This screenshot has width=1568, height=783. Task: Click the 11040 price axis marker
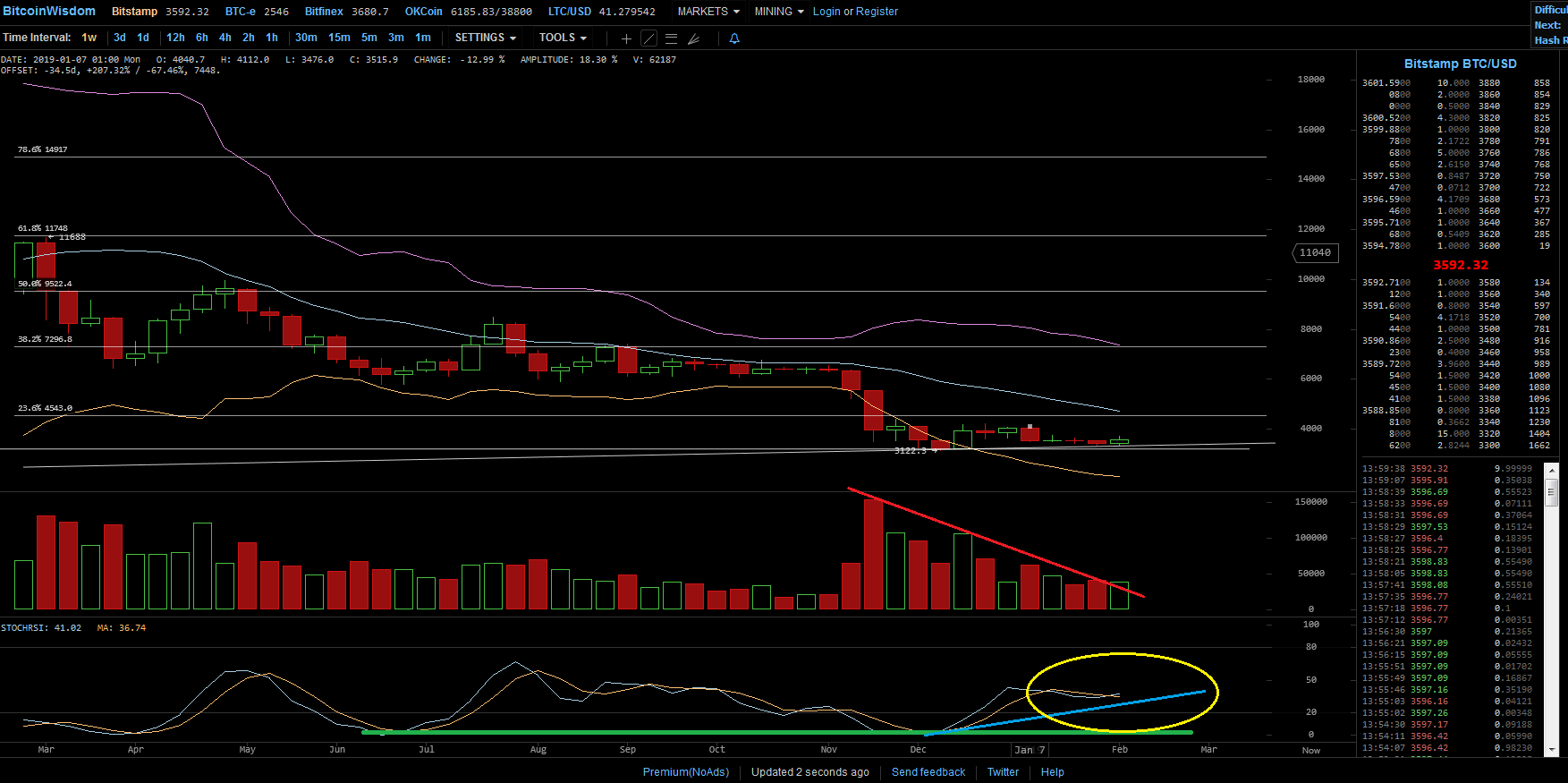coord(1315,253)
